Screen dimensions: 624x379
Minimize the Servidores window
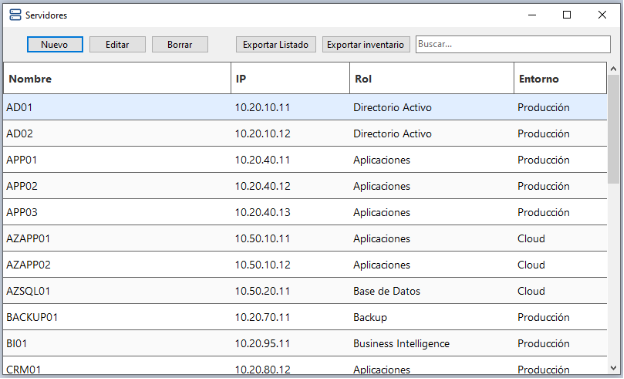point(532,15)
